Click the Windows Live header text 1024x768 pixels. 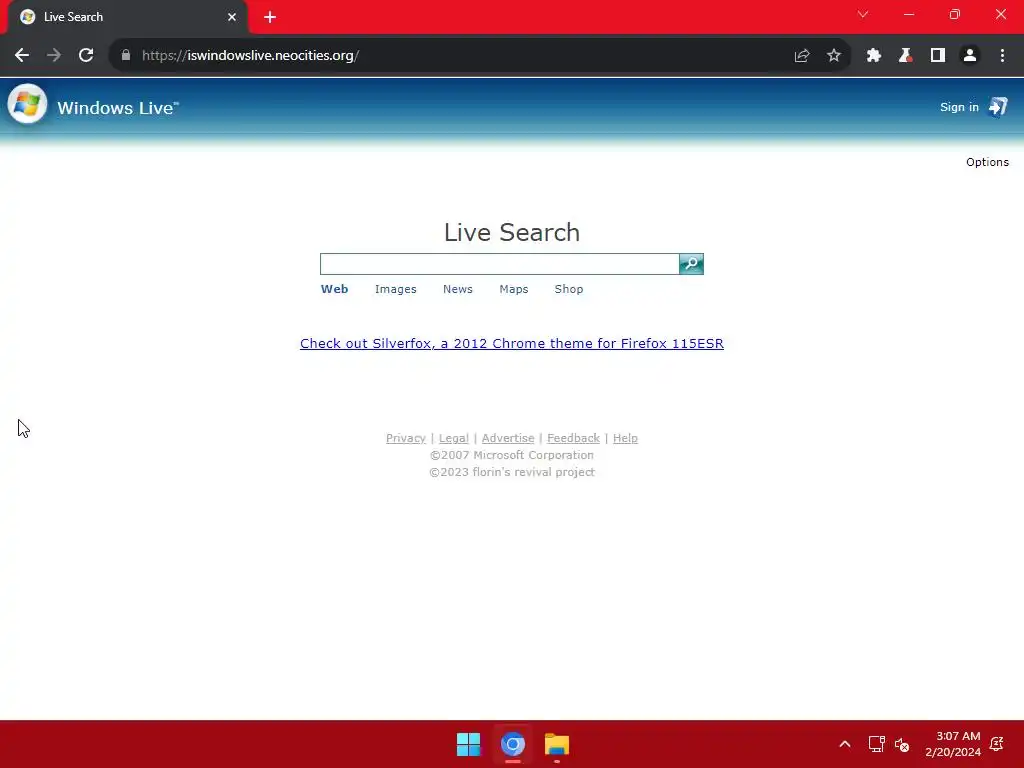tap(118, 108)
